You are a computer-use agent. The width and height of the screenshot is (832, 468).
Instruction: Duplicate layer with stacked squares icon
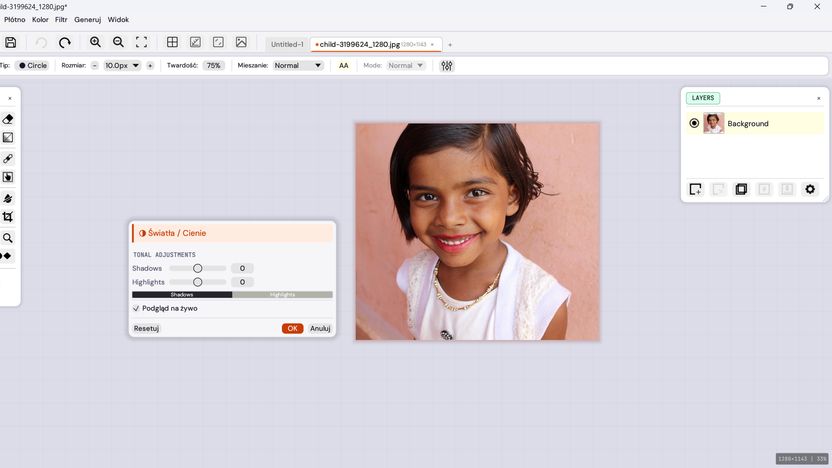pyautogui.click(x=741, y=189)
